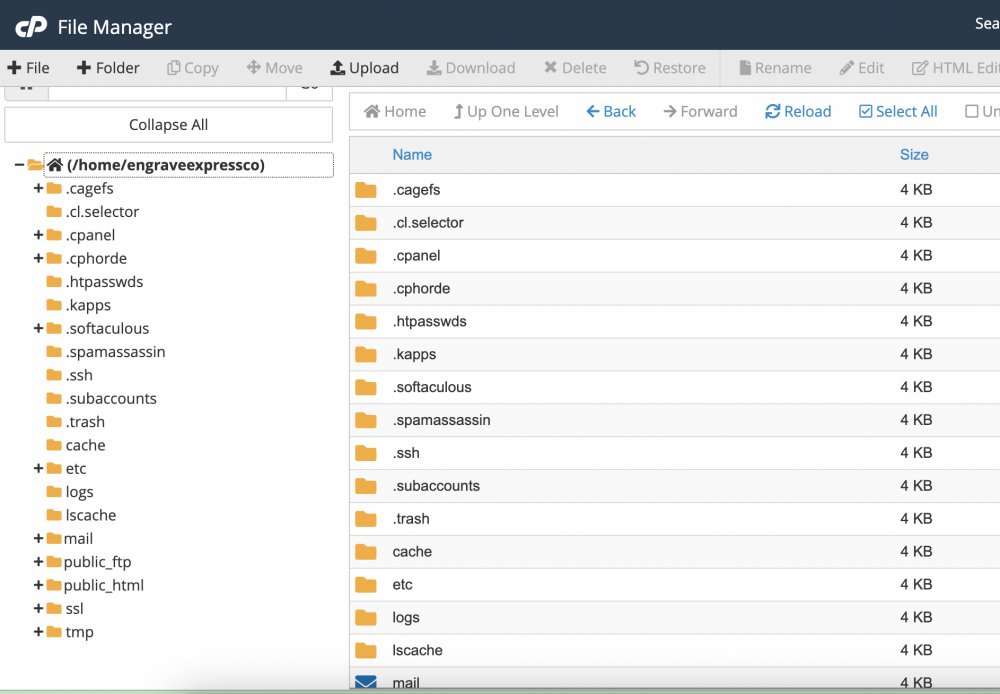Click the Download toolbar icon

[470, 67]
